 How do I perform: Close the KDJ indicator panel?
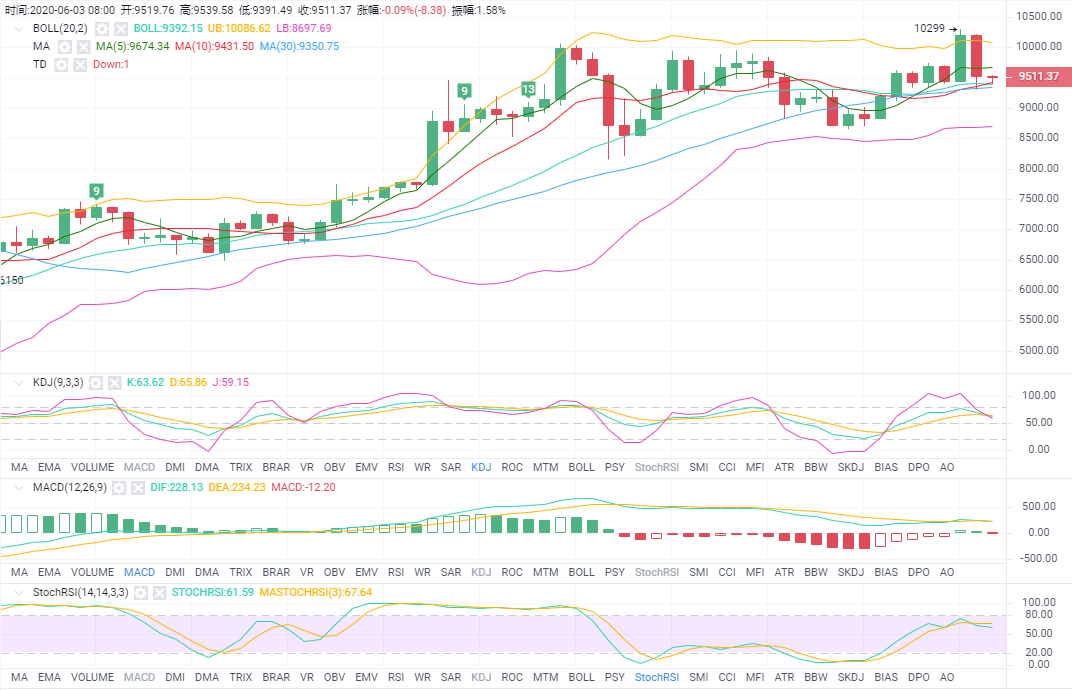click(x=114, y=383)
